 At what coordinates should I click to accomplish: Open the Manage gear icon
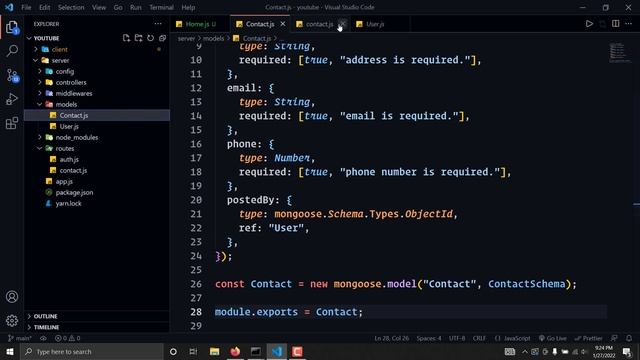pos(12,321)
